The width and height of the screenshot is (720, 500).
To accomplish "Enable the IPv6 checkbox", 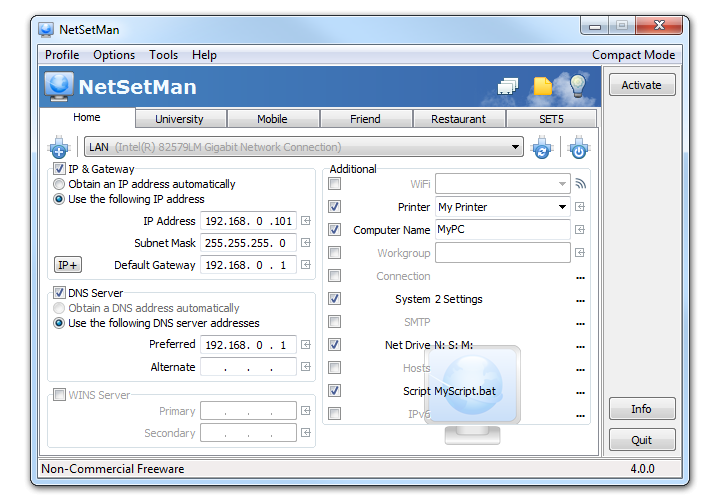I will (335, 413).
